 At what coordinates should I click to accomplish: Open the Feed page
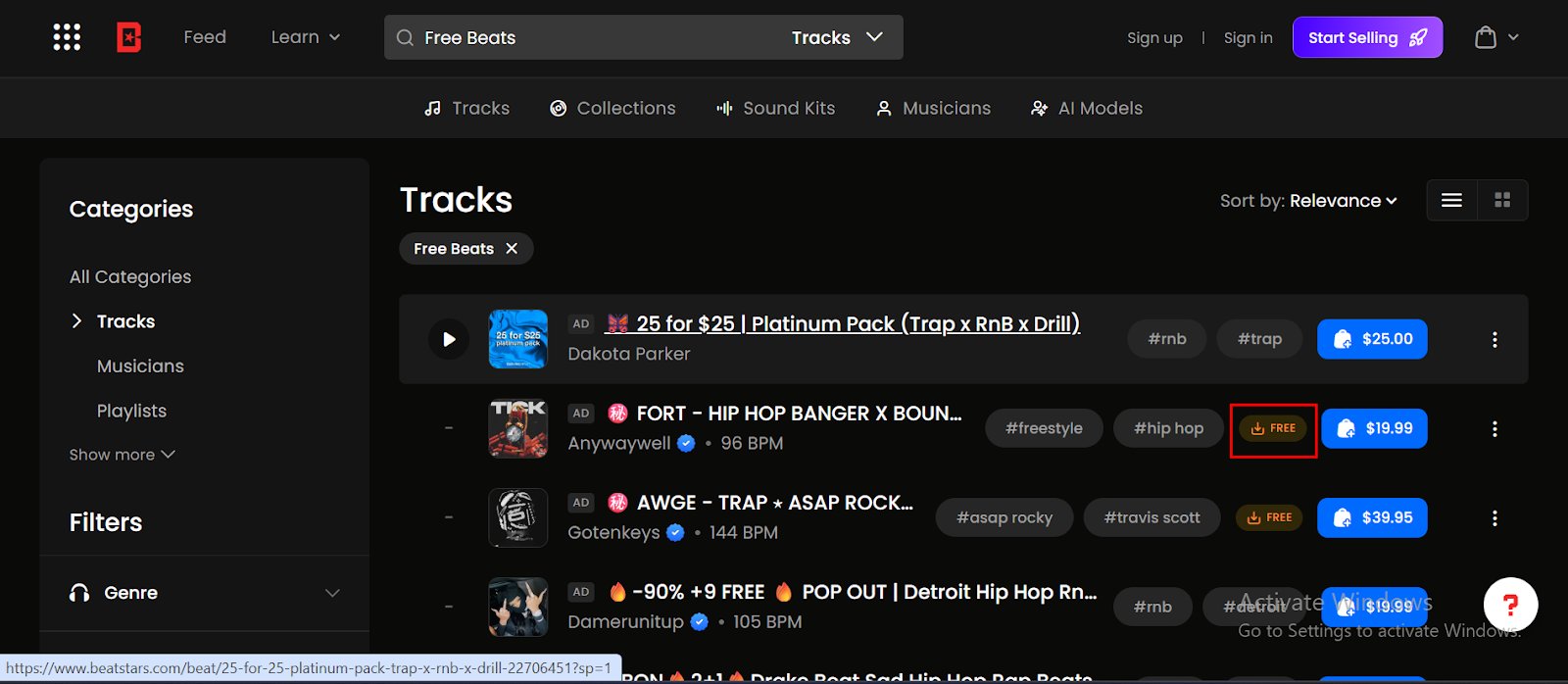click(x=205, y=37)
